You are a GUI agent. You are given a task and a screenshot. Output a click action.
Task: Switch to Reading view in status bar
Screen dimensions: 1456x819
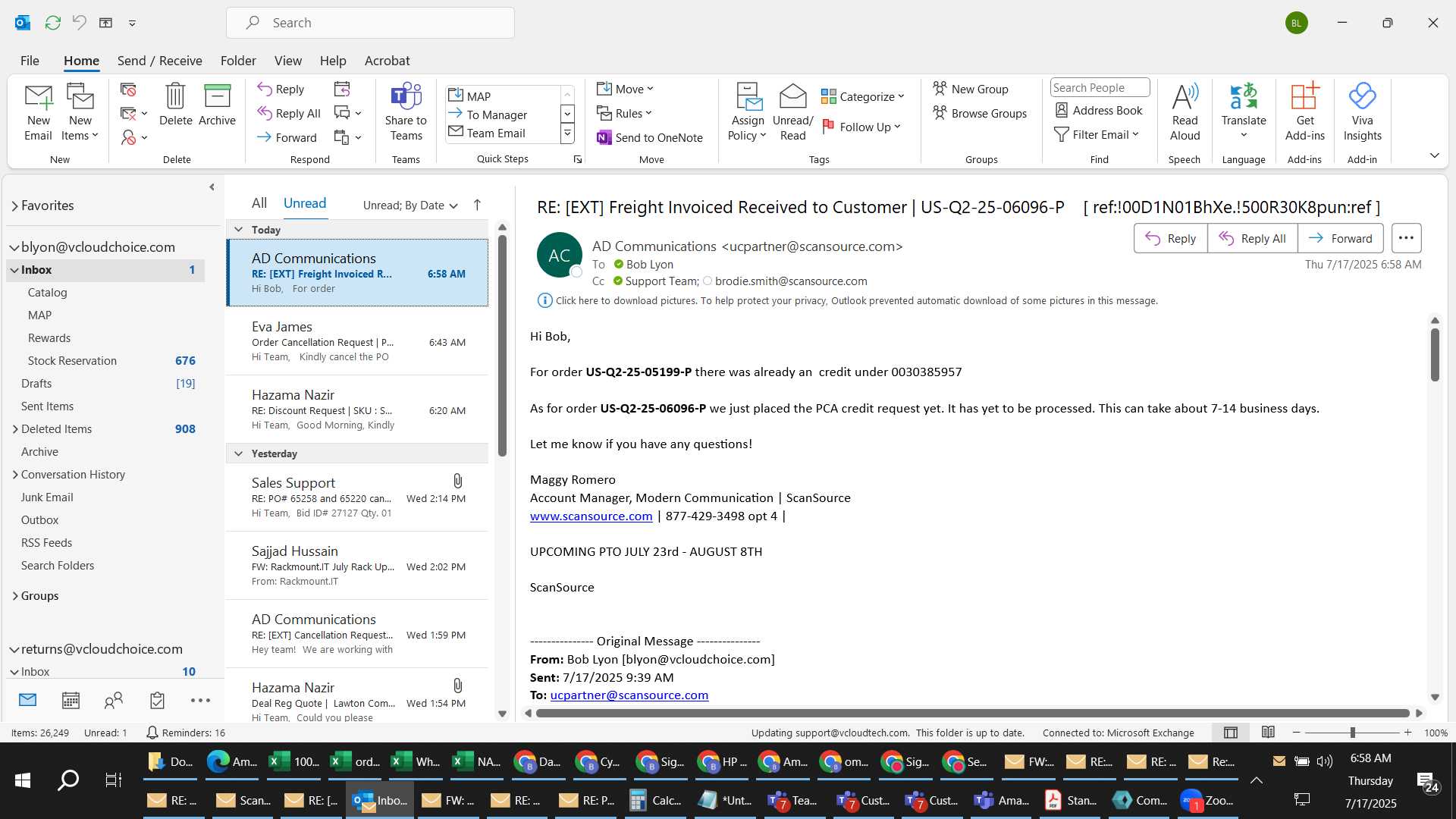point(1268,733)
